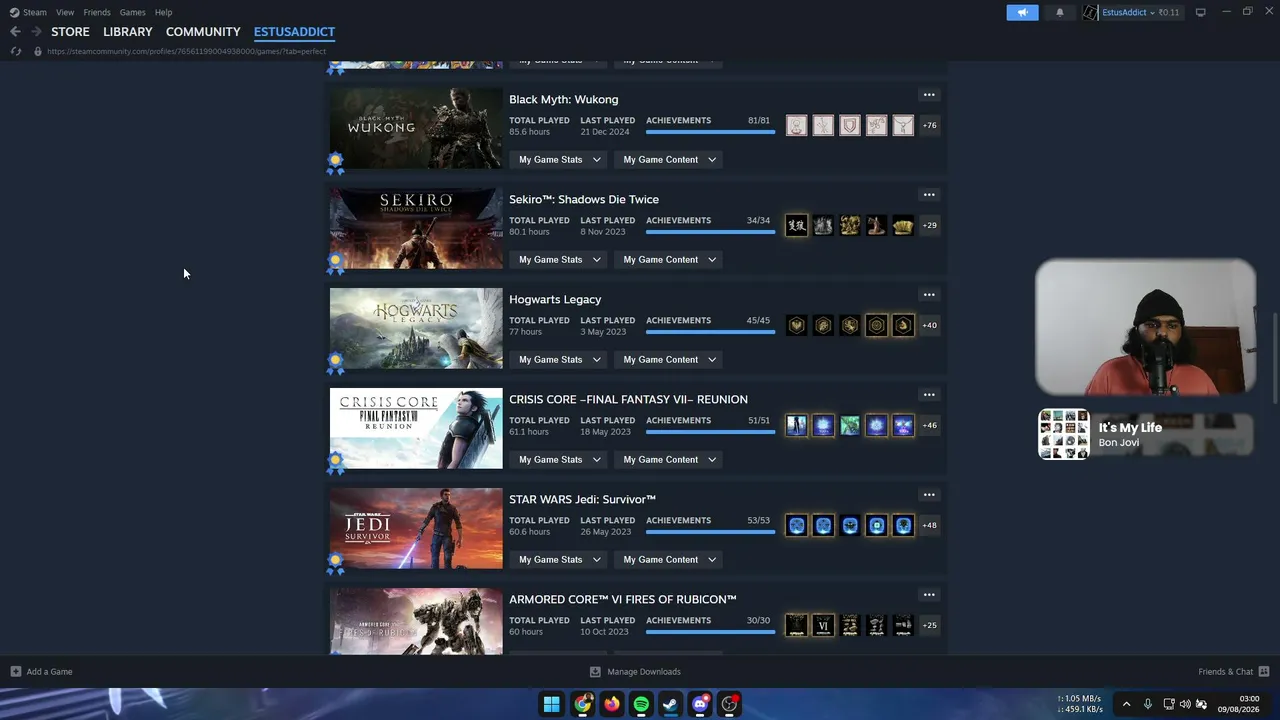Image resolution: width=1280 pixels, height=720 pixels.
Task: Open the Black Myth: Wukong title link
Action: click(x=564, y=99)
